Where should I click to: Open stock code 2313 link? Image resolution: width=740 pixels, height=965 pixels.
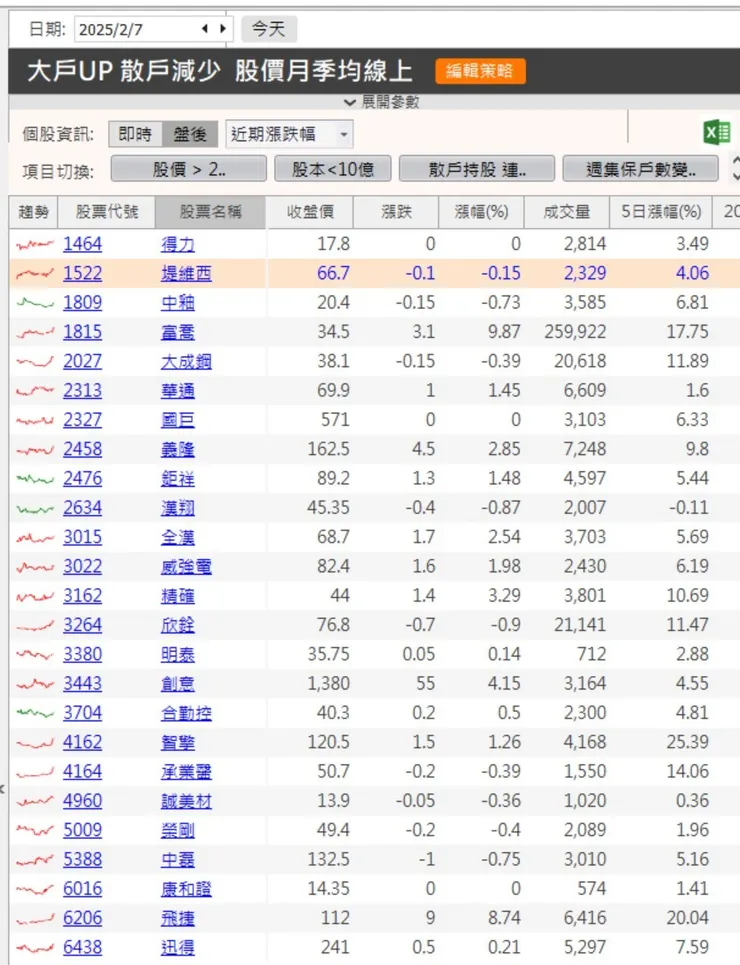(x=82, y=391)
